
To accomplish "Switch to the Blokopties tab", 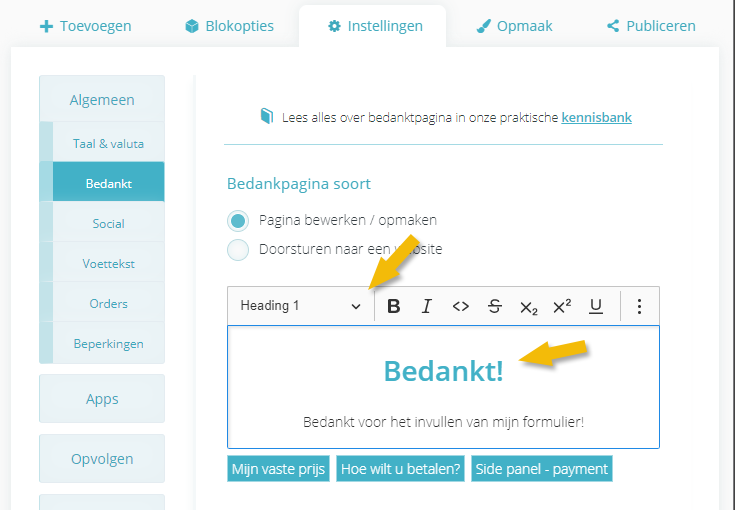I will pyautogui.click(x=230, y=26).
